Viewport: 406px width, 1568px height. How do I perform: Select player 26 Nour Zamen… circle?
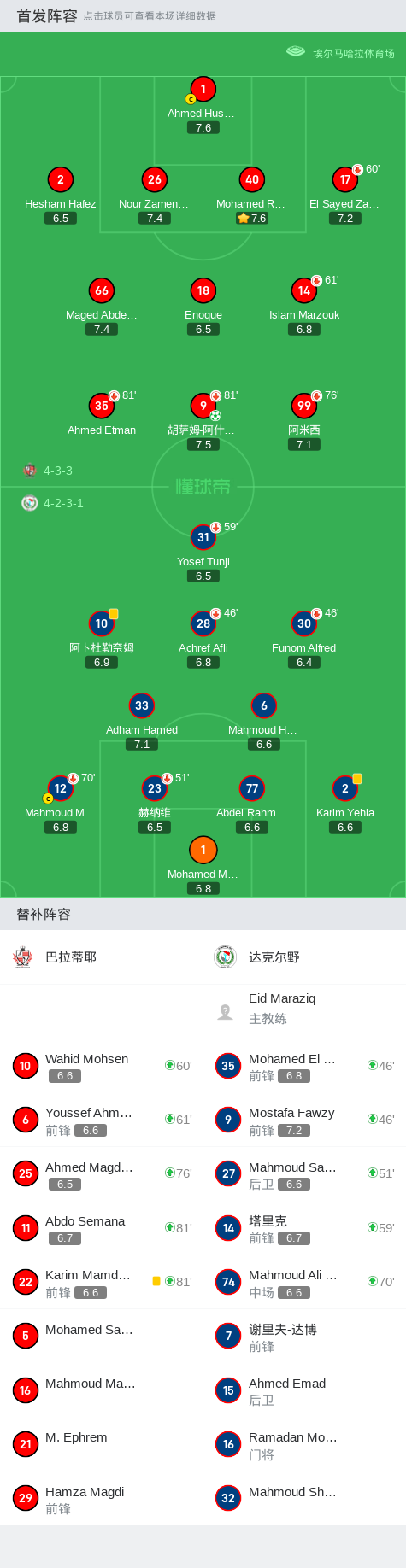coord(154,179)
